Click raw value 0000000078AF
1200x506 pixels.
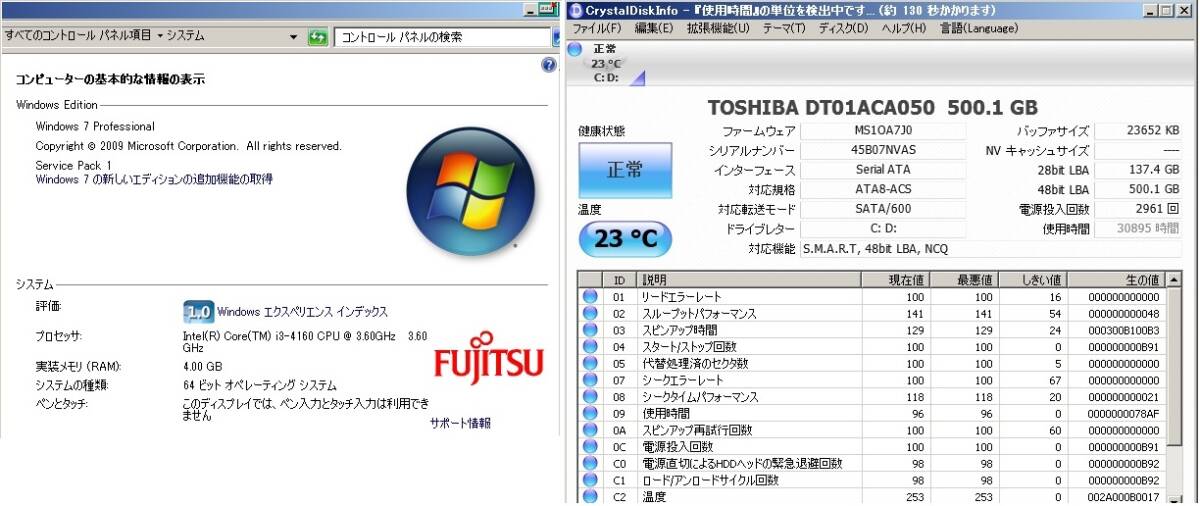(1121, 414)
